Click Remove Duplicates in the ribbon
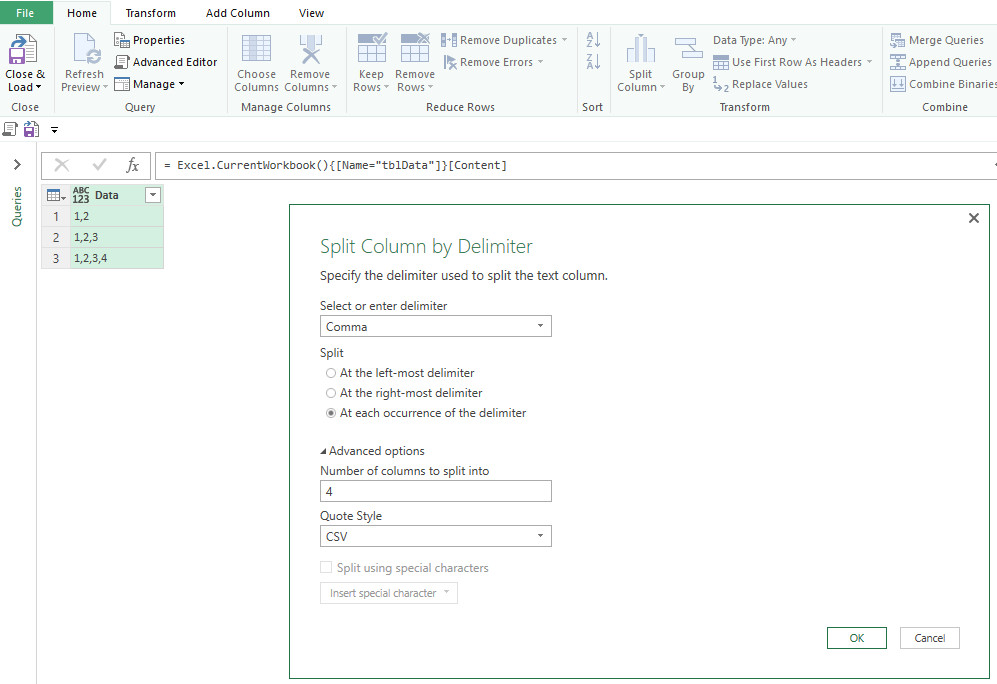 point(504,40)
